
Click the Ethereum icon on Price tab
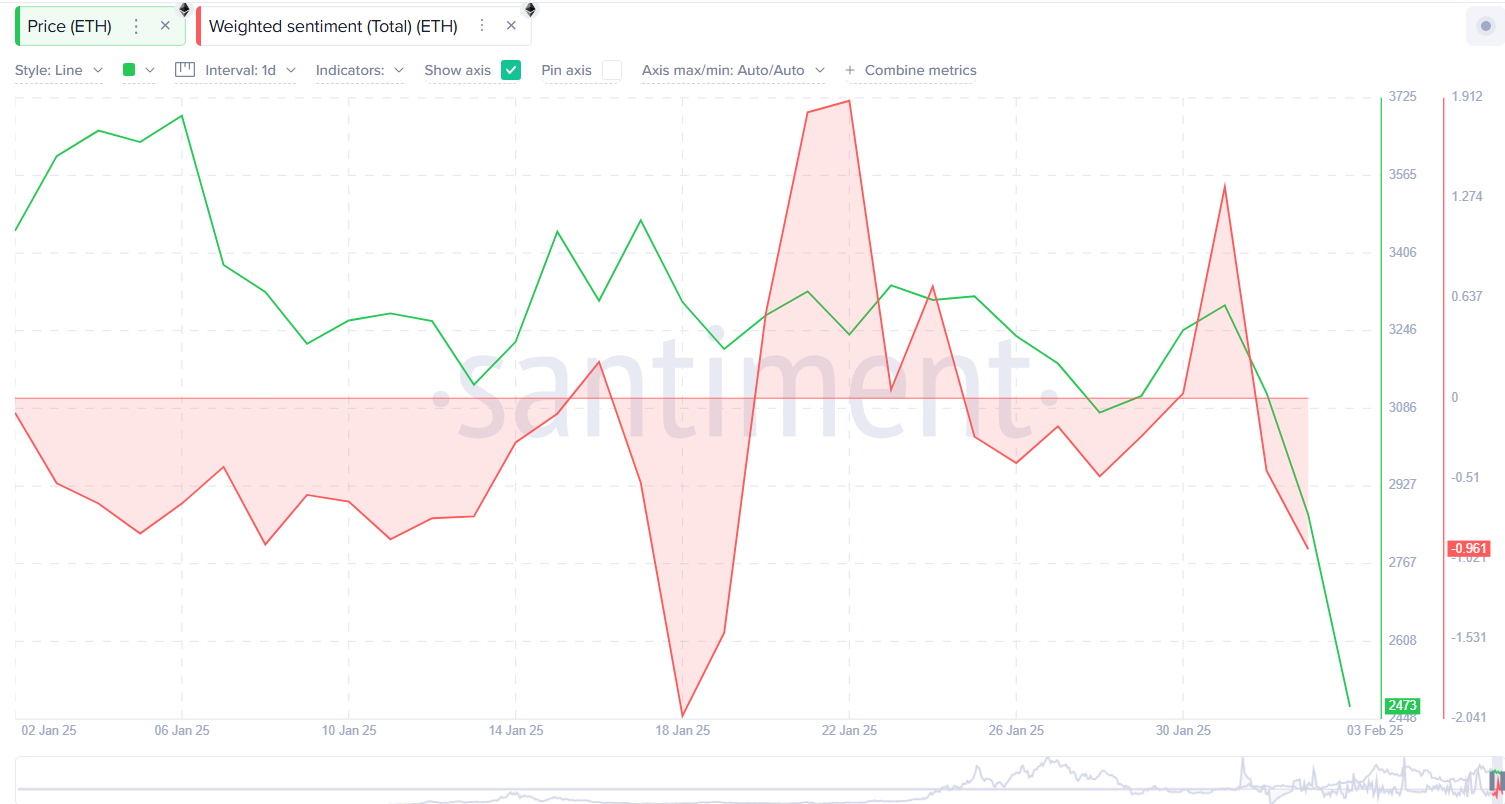(x=184, y=10)
